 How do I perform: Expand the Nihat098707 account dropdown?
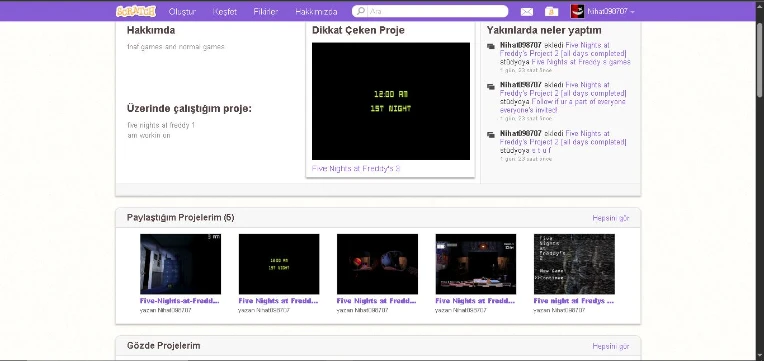[x=611, y=11]
